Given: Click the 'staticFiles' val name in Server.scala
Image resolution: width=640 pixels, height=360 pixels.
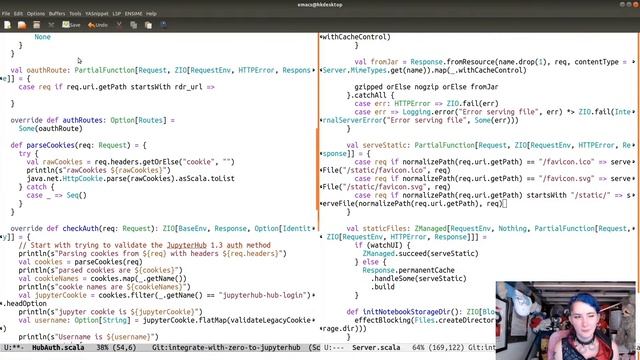Looking at the screenshot, I should point(384,228).
